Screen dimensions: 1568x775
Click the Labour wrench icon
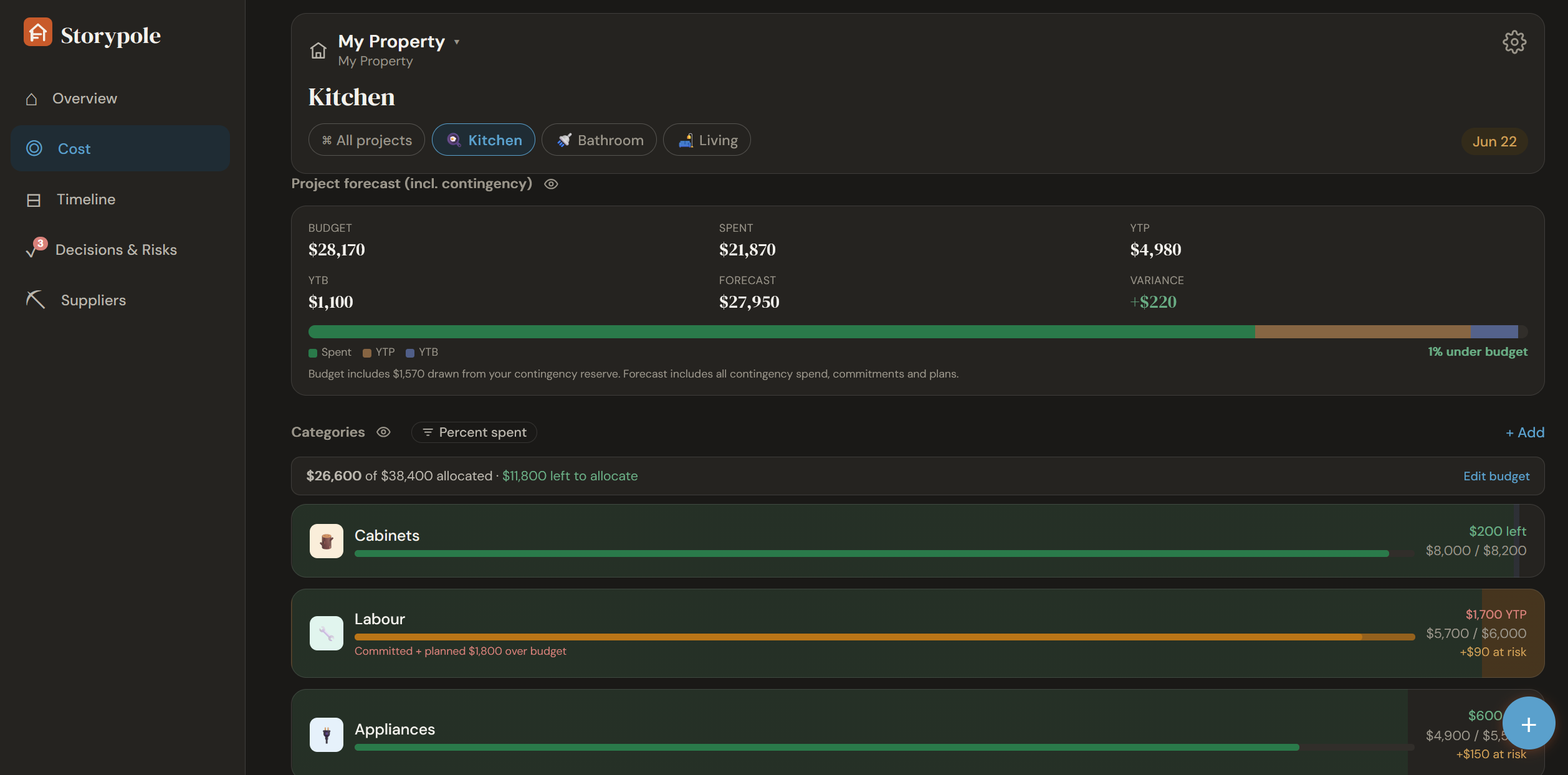327,633
